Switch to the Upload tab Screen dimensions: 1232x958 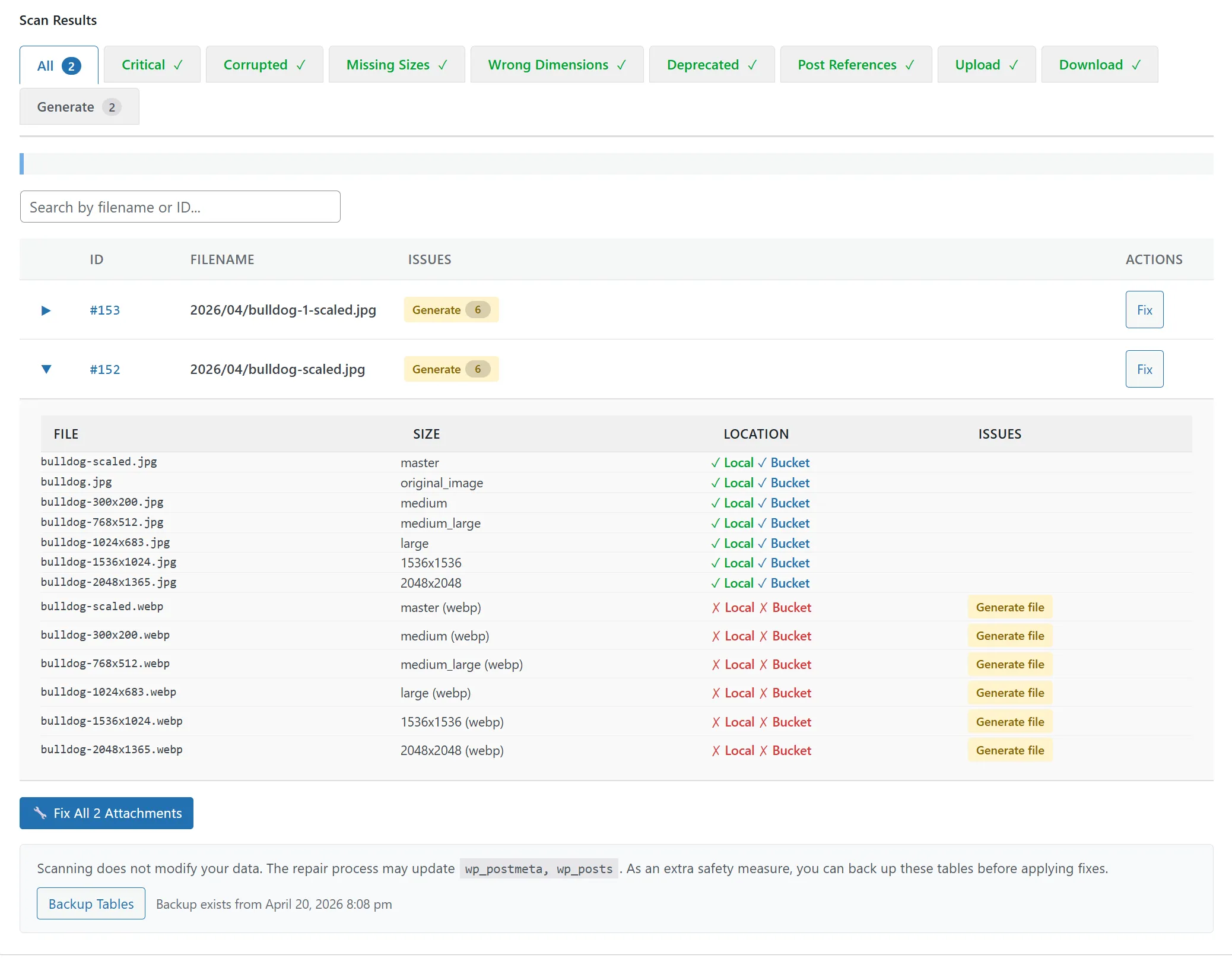986,65
